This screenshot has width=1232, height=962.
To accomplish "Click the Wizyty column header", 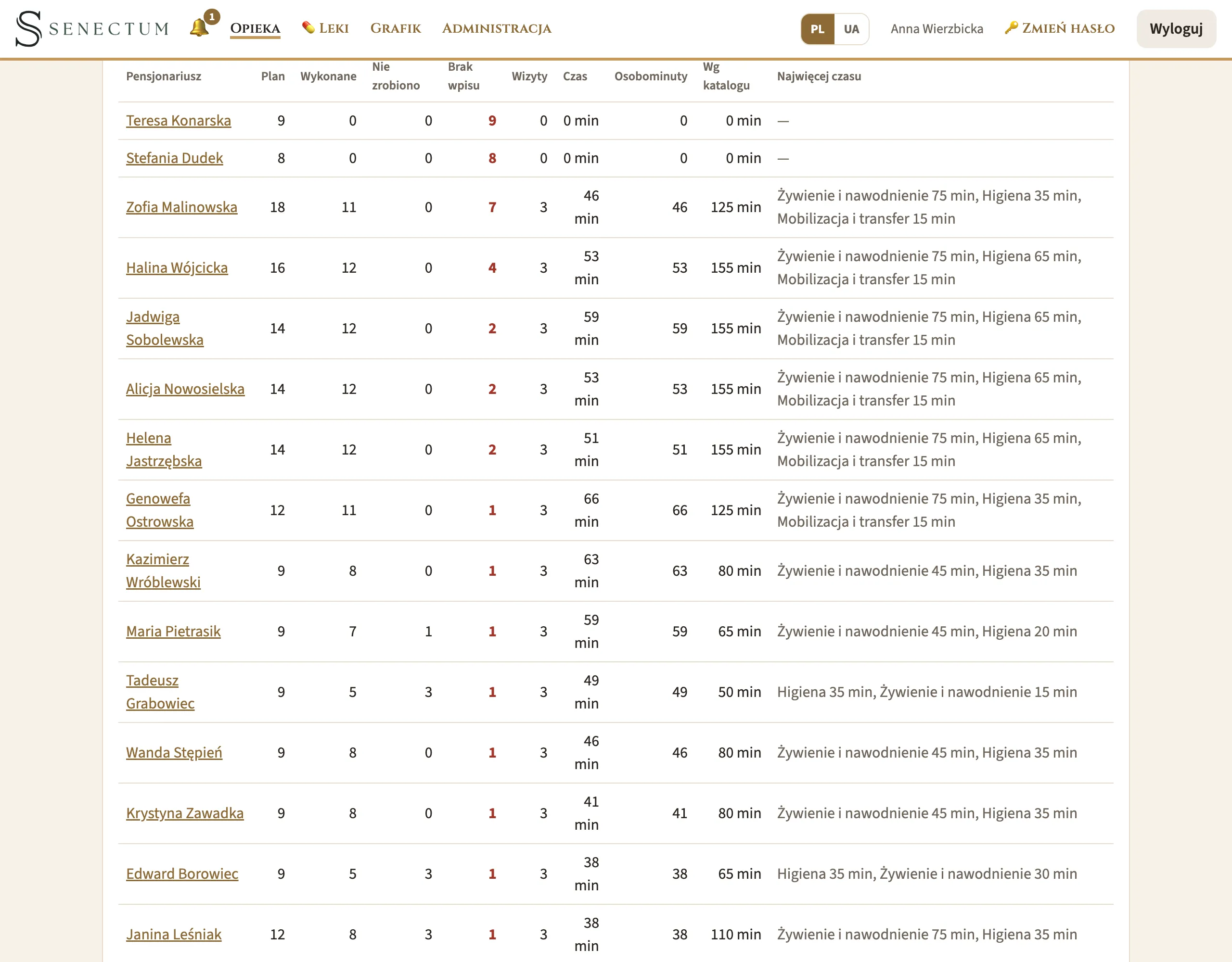I will [x=529, y=76].
